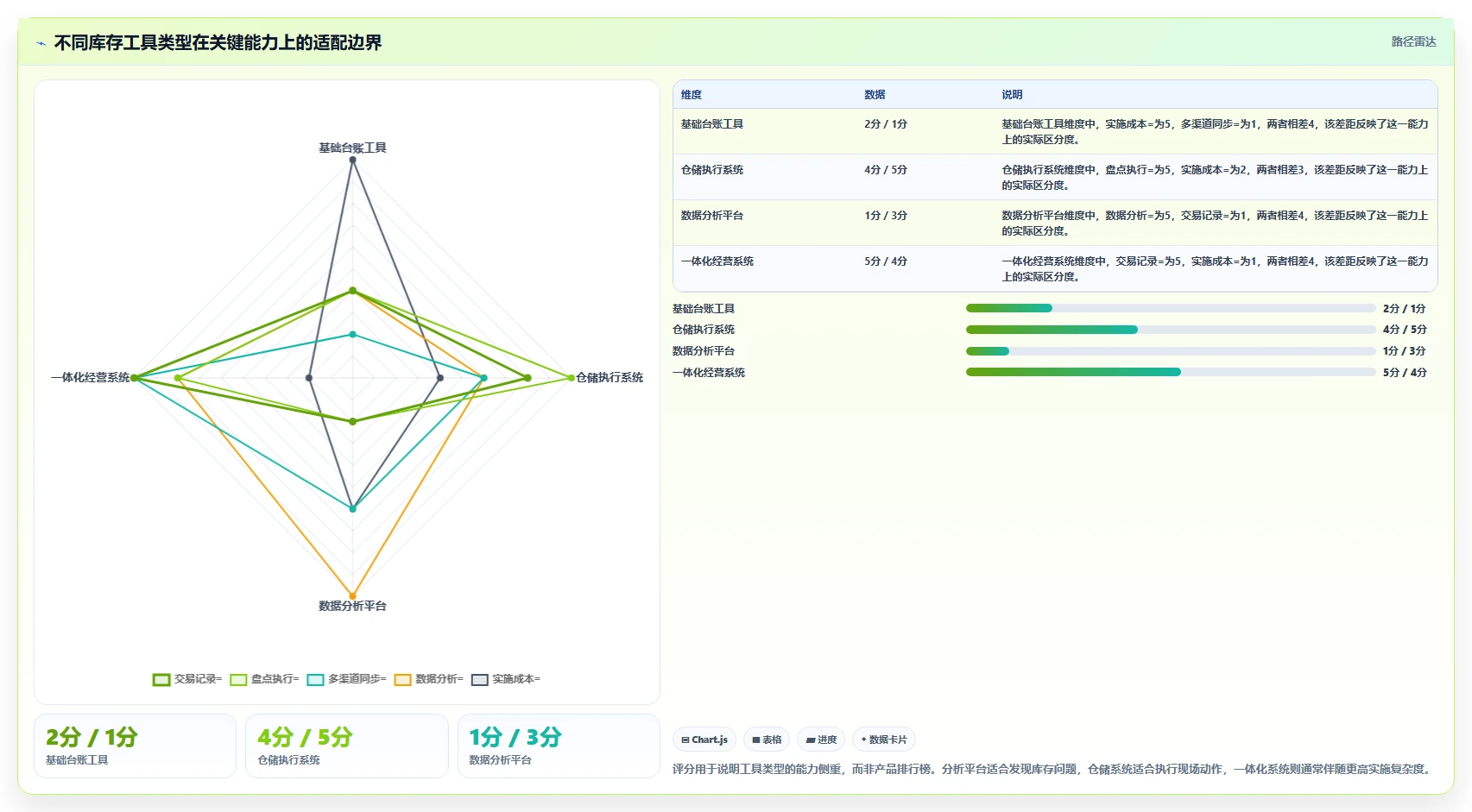Click the 数据分析平台 progress bar
This screenshot has height=812, width=1472.
[x=1171, y=351]
